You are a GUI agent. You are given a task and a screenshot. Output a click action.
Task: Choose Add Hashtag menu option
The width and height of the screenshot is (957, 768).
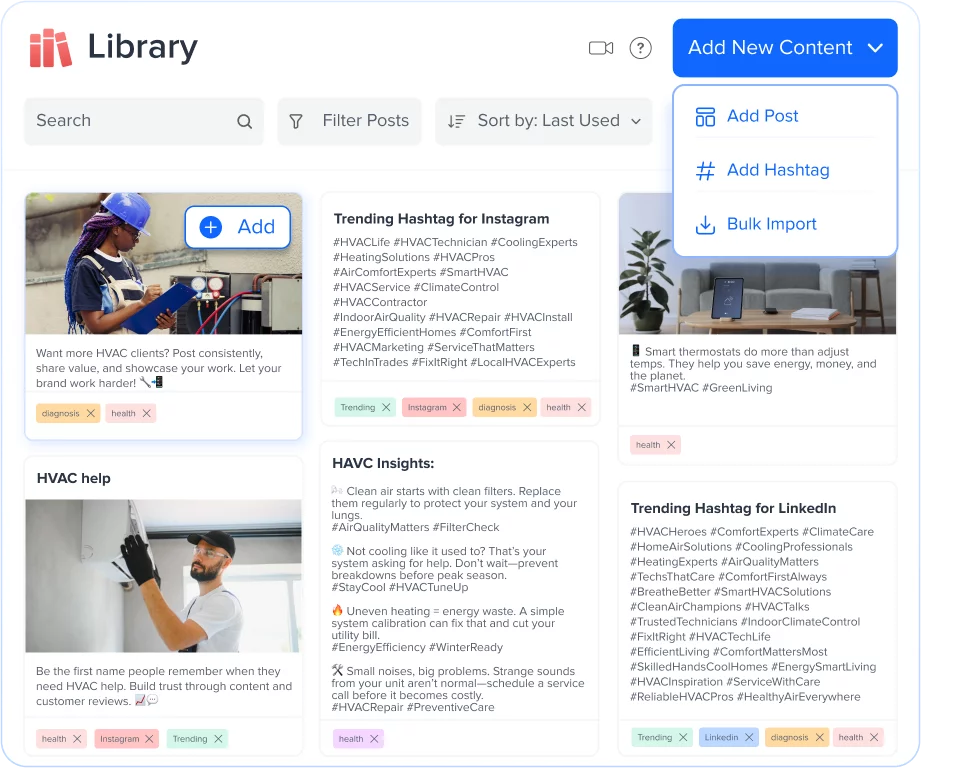777,170
